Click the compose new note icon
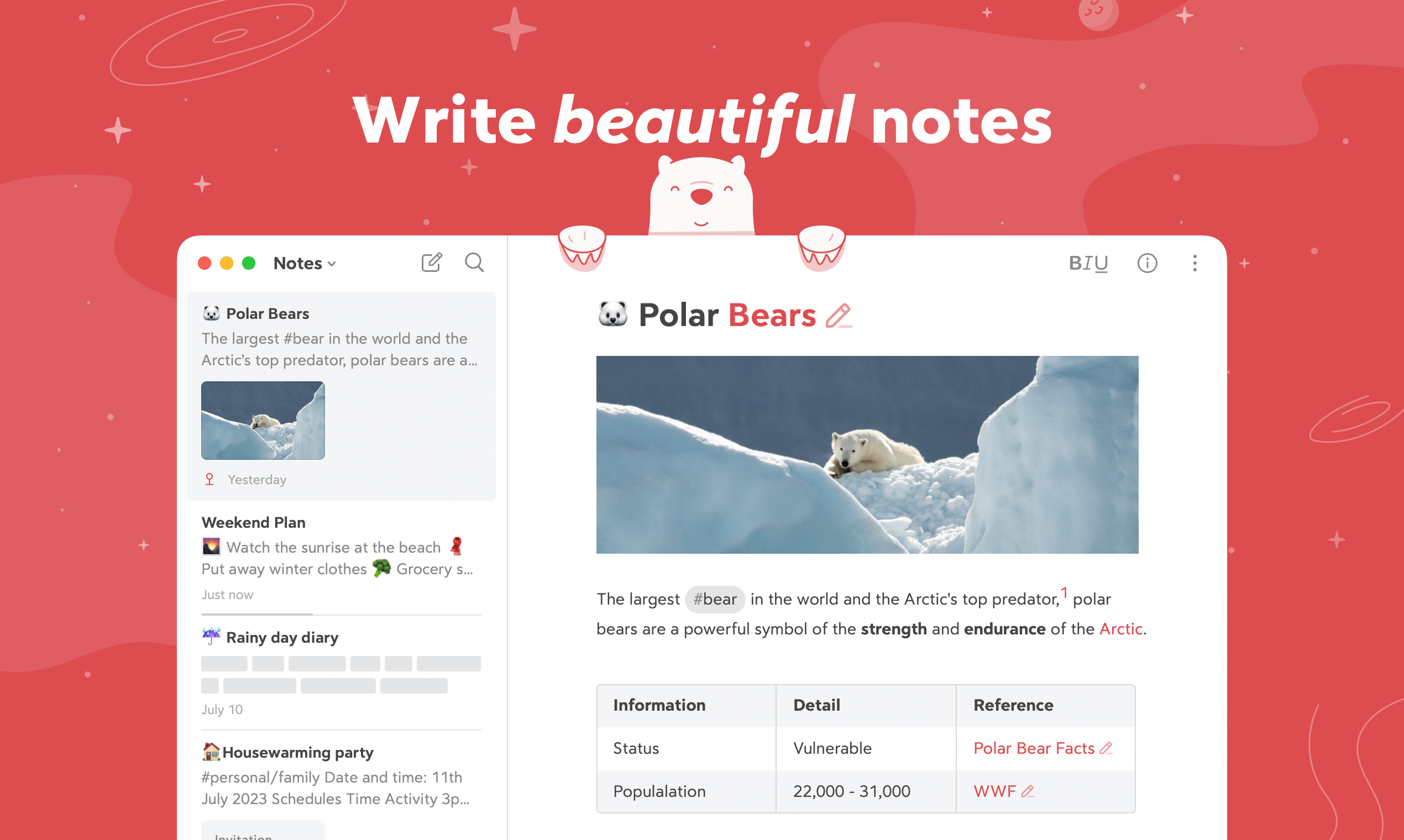 (431, 262)
